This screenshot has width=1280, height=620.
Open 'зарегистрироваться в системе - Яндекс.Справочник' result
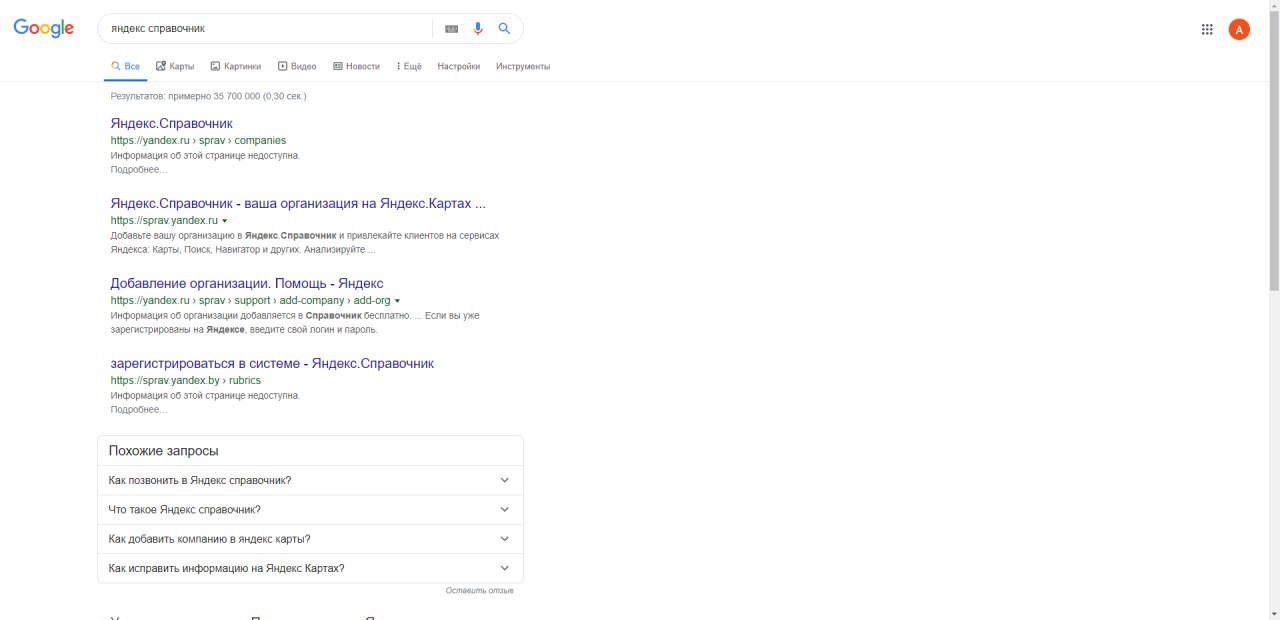[272, 363]
